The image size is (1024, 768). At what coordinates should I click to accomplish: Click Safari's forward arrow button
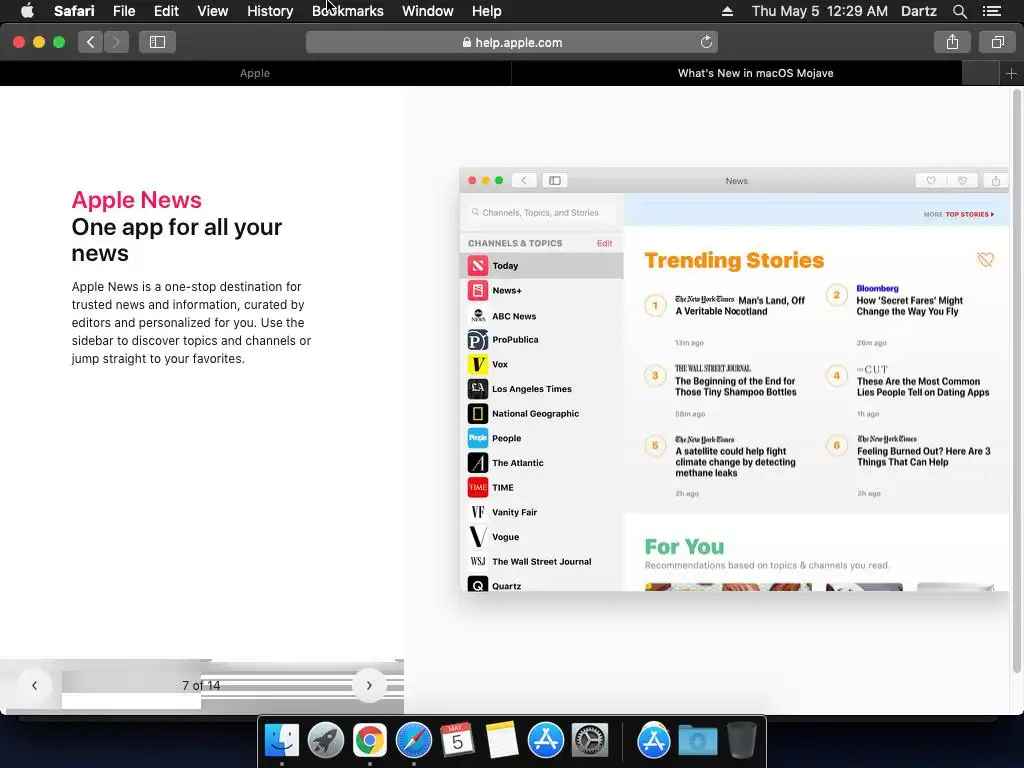[116, 42]
